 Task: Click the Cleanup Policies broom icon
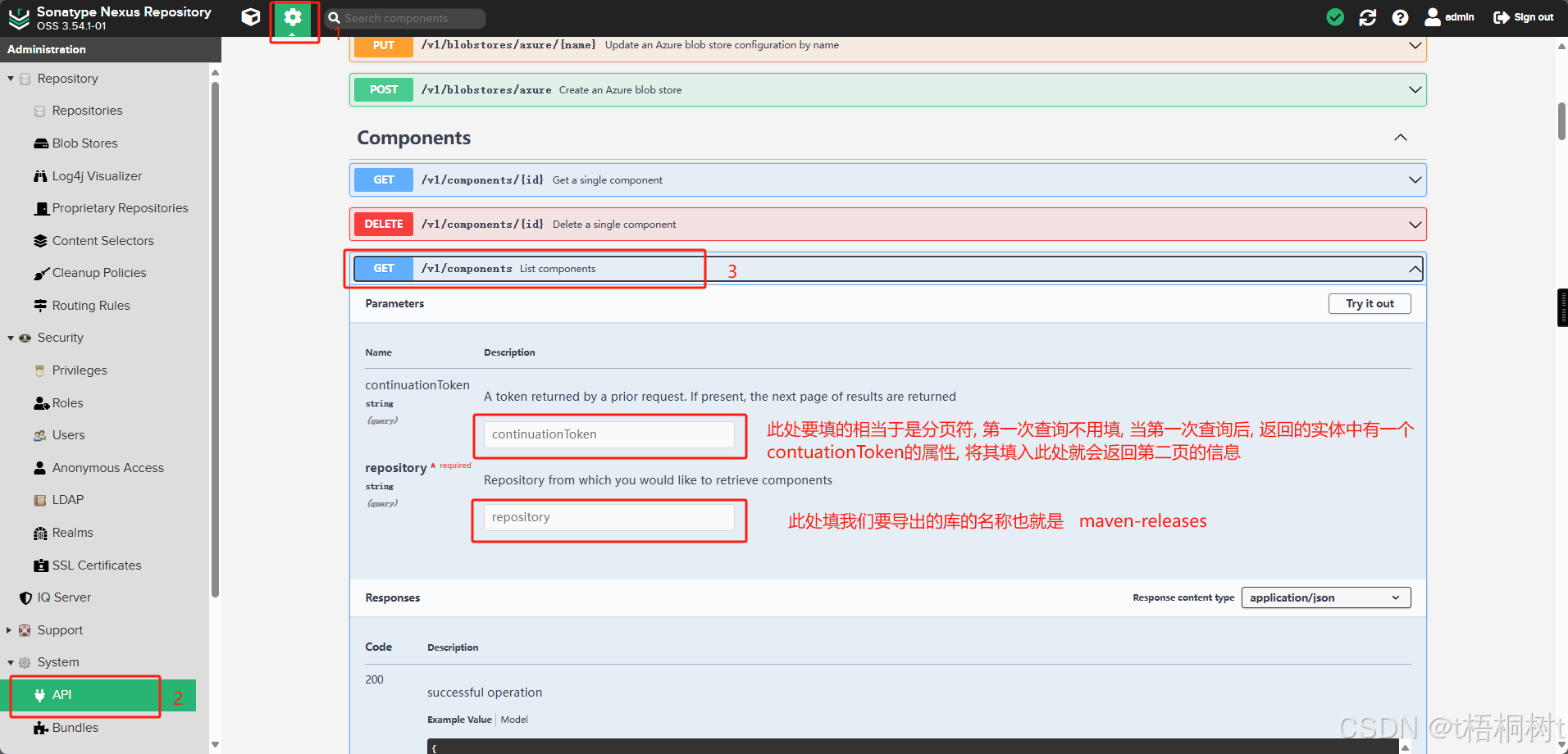41,274
